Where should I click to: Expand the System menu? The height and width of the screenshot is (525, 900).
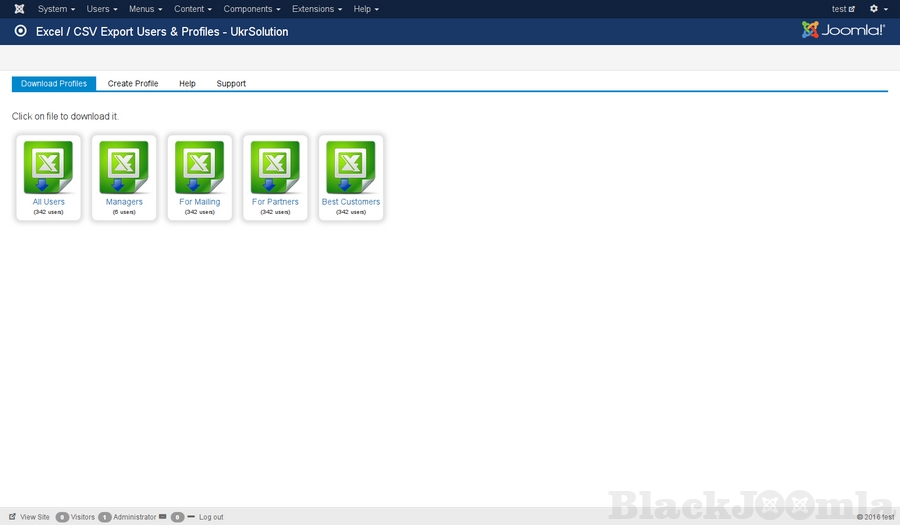[x=56, y=9]
